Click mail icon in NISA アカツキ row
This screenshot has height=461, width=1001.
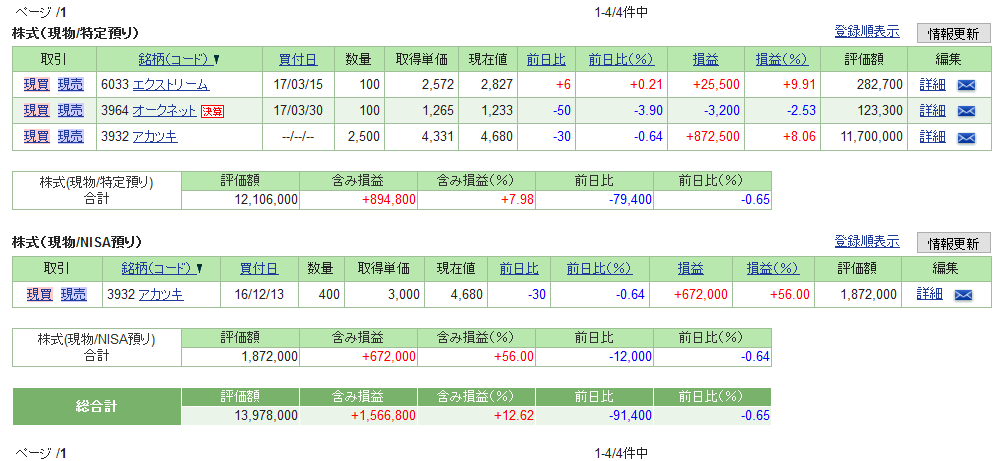[963, 295]
